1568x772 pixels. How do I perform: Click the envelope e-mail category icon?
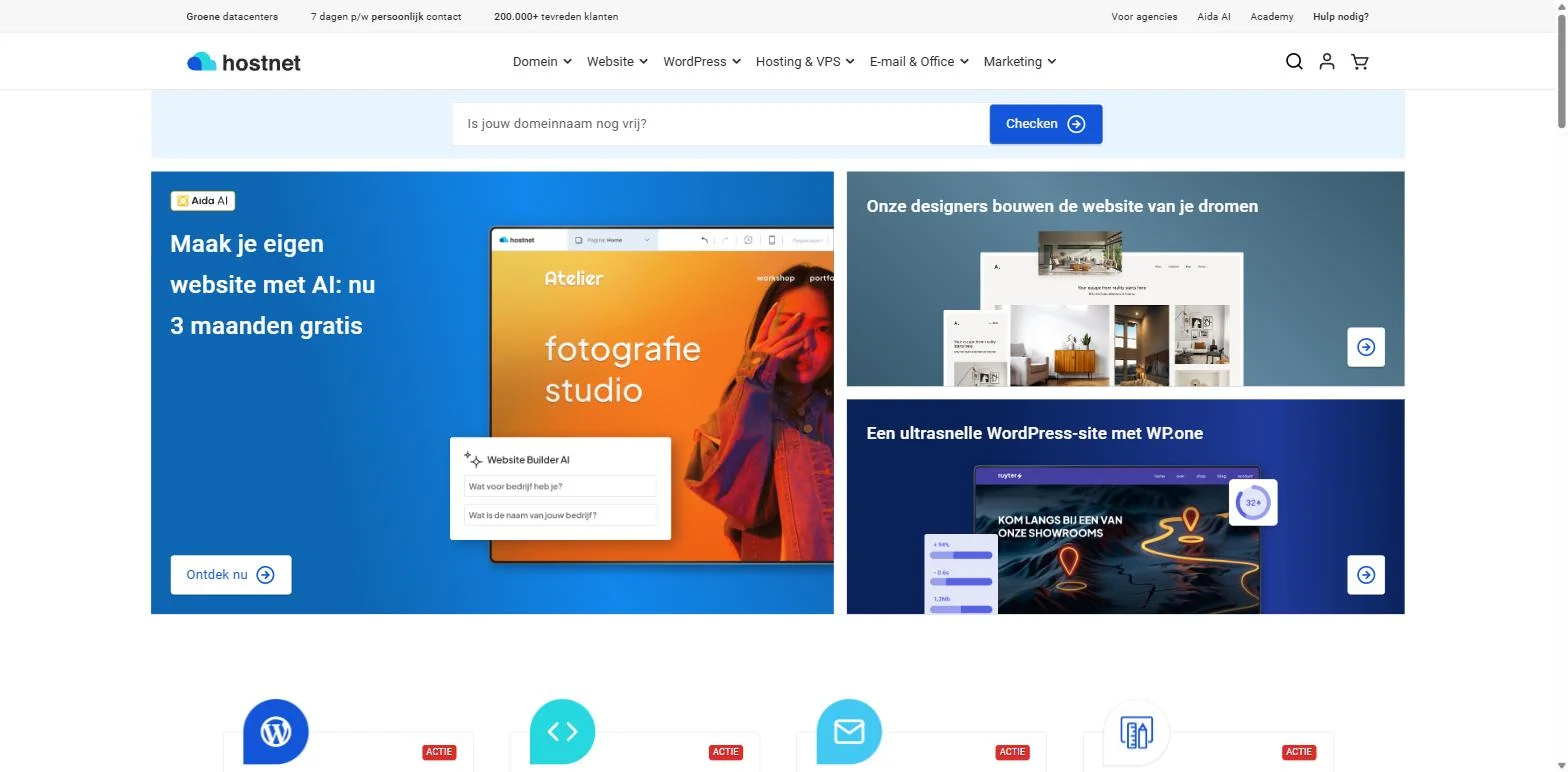[x=849, y=732]
